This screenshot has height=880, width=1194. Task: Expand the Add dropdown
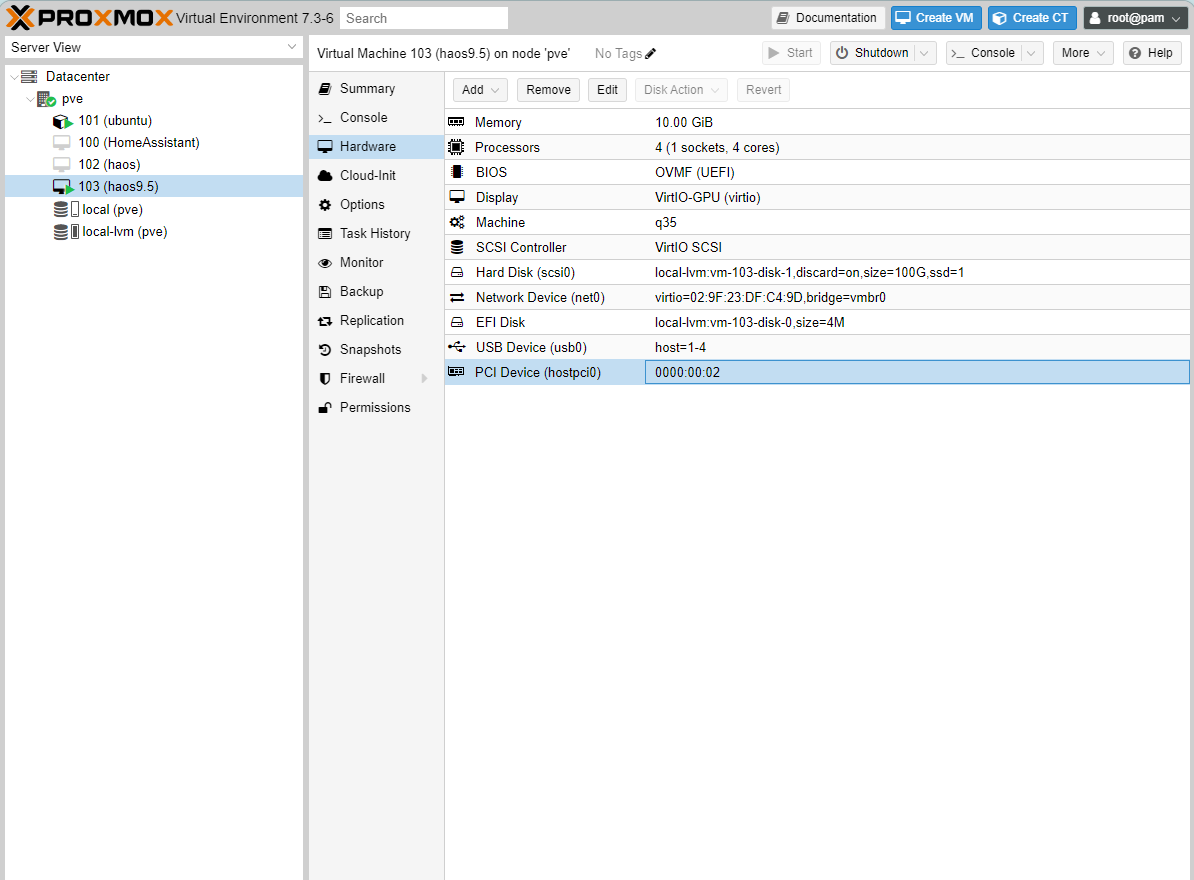coord(497,89)
